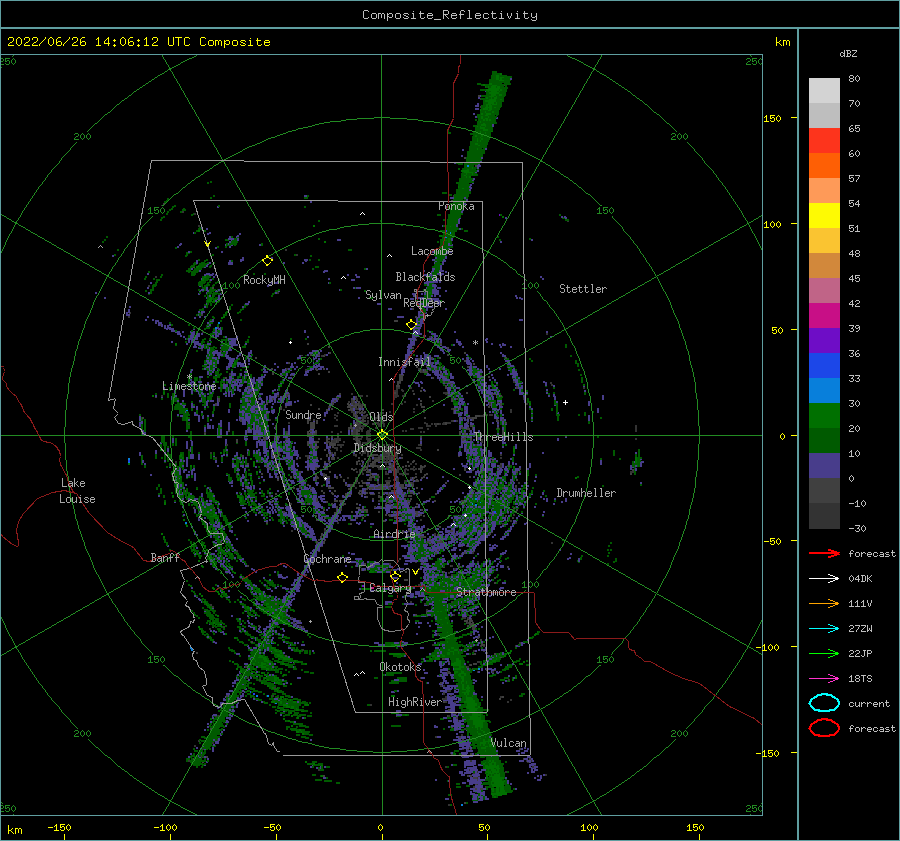The height and width of the screenshot is (841, 900).
Task: Click the red forecast ellipse icon
Action: (824, 728)
